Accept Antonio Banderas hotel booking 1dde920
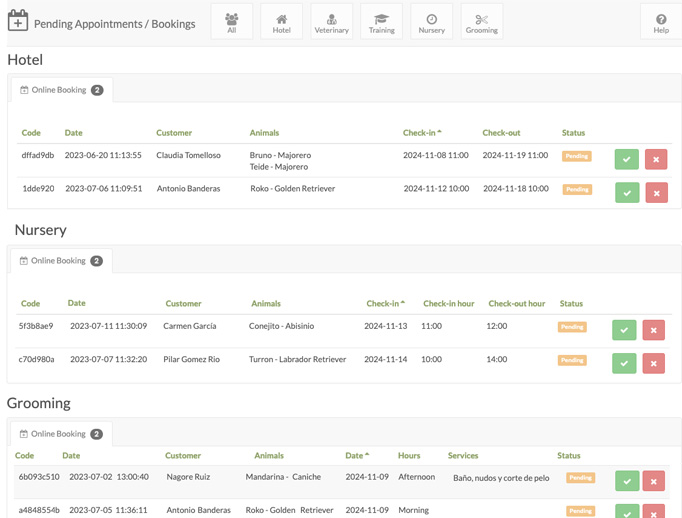 point(627,193)
